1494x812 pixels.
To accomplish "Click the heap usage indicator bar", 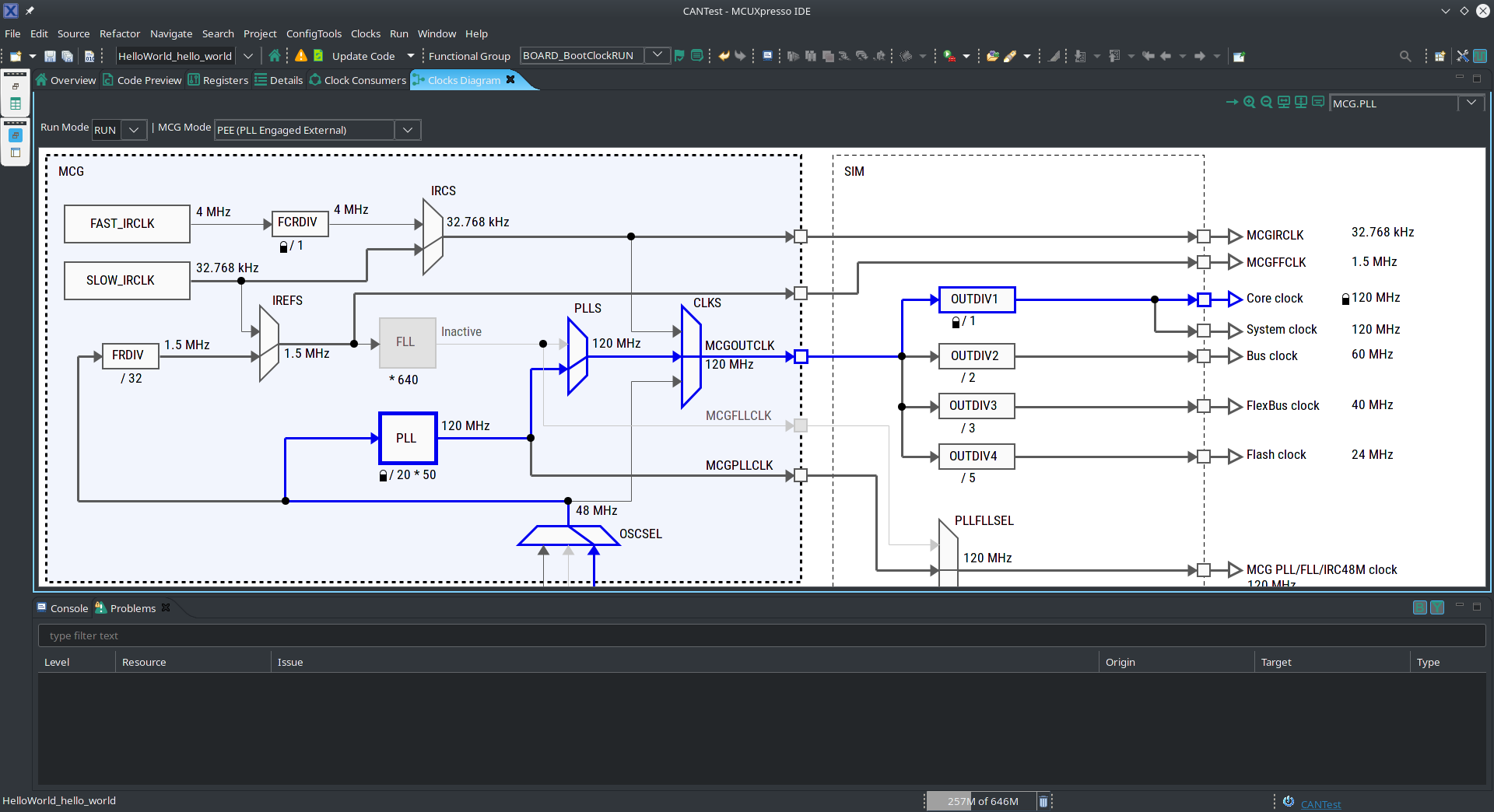I will (x=983, y=800).
